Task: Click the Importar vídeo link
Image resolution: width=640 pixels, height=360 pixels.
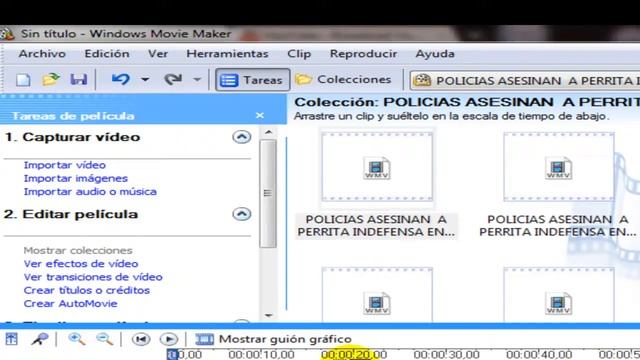Action: click(x=64, y=165)
